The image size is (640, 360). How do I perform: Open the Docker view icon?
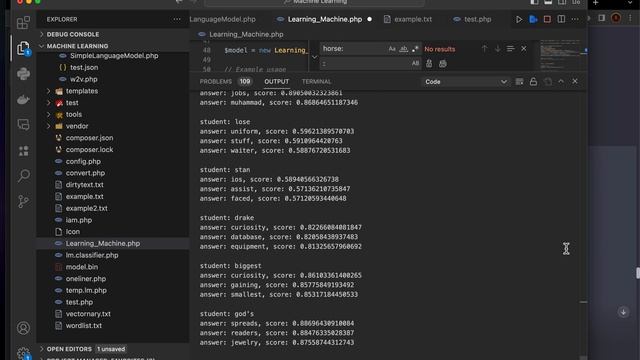click(x=23, y=100)
